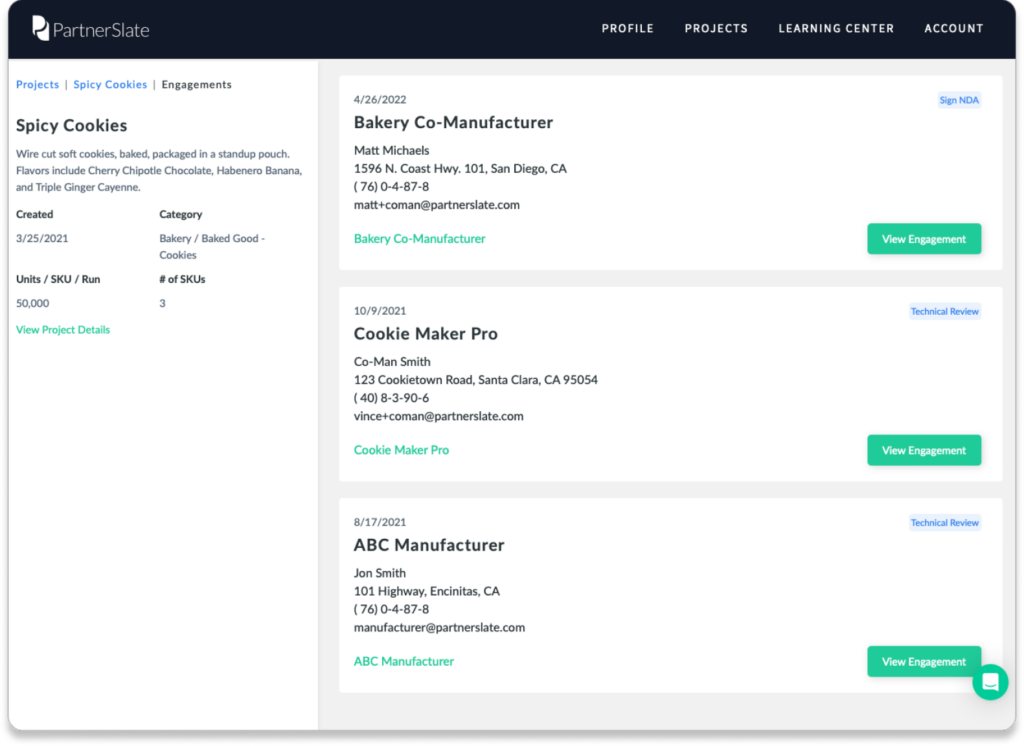Click the green Bakery Co-Manufacturer link
The width and height of the screenshot is (1024, 746).
pyautogui.click(x=419, y=239)
